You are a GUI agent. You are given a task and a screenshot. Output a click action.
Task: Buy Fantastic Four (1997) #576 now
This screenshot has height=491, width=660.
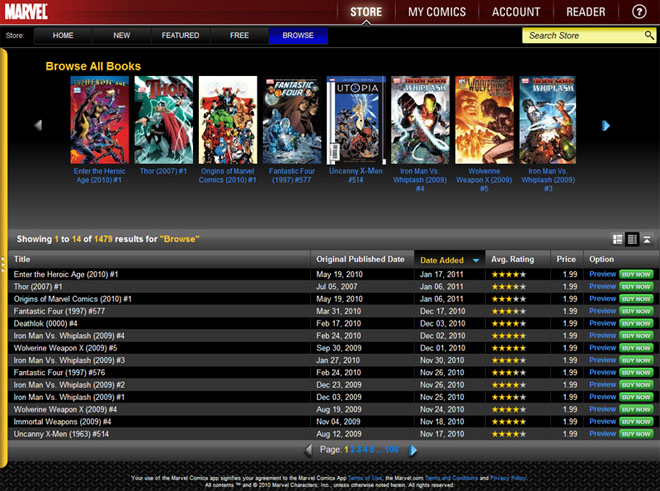[x=636, y=373]
